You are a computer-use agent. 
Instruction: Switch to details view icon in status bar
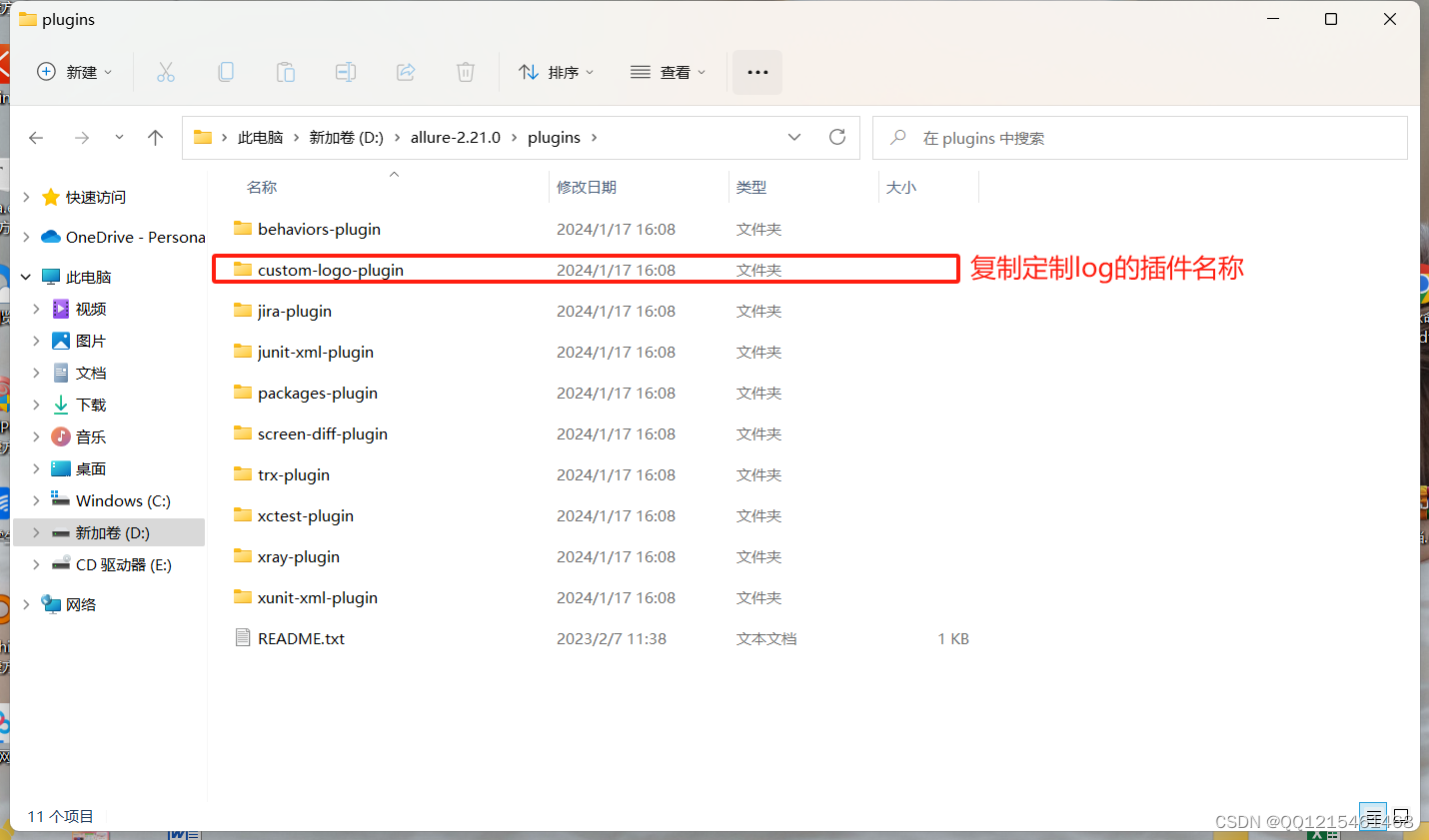[x=1374, y=816]
